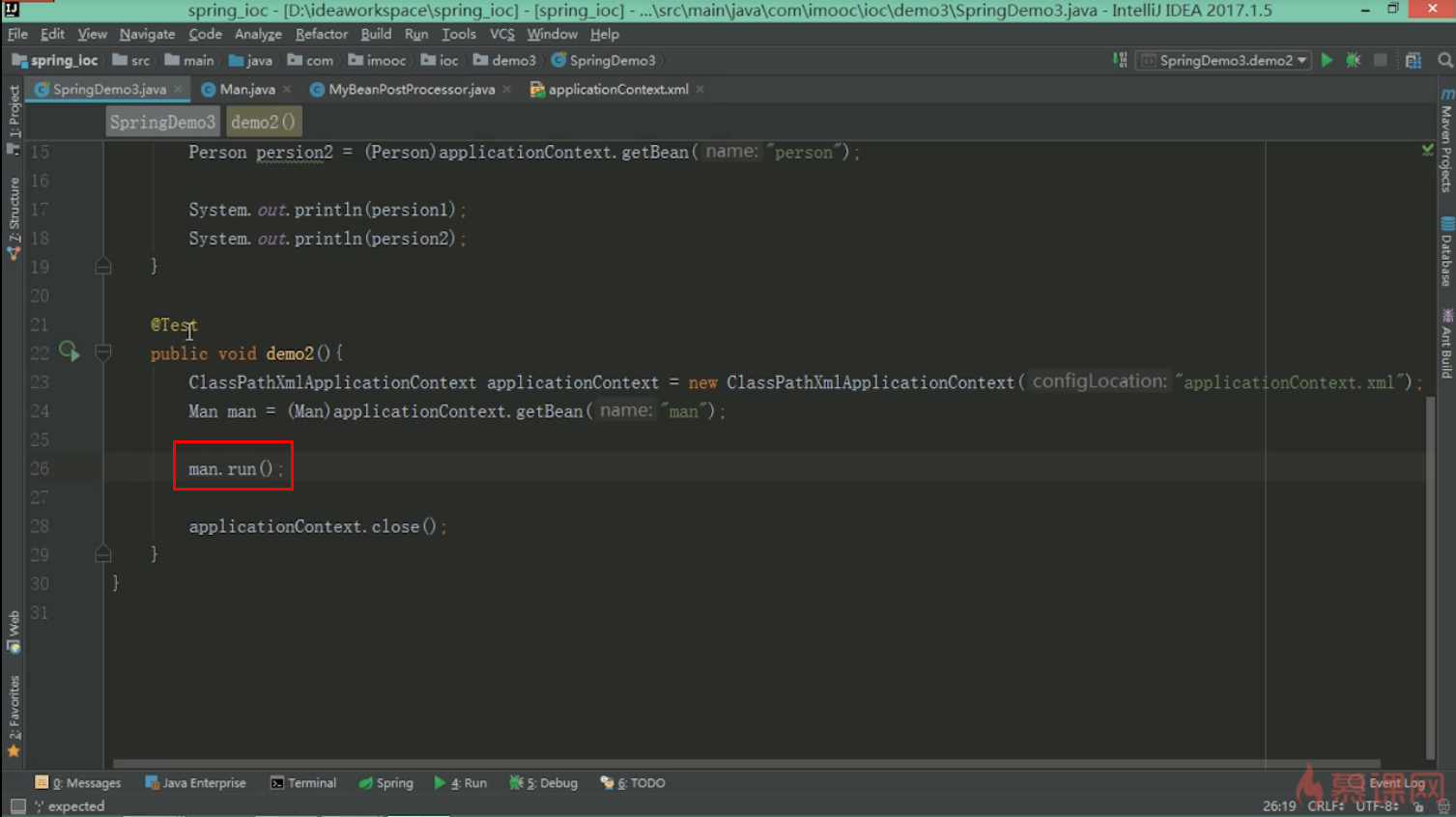
Task: Switch to the Man.java editor tab
Action: coord(247,89)
